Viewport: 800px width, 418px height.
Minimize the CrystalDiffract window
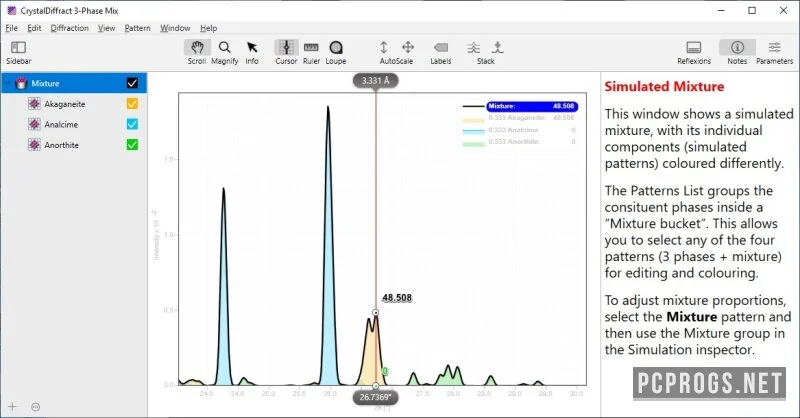coord(721,10)
